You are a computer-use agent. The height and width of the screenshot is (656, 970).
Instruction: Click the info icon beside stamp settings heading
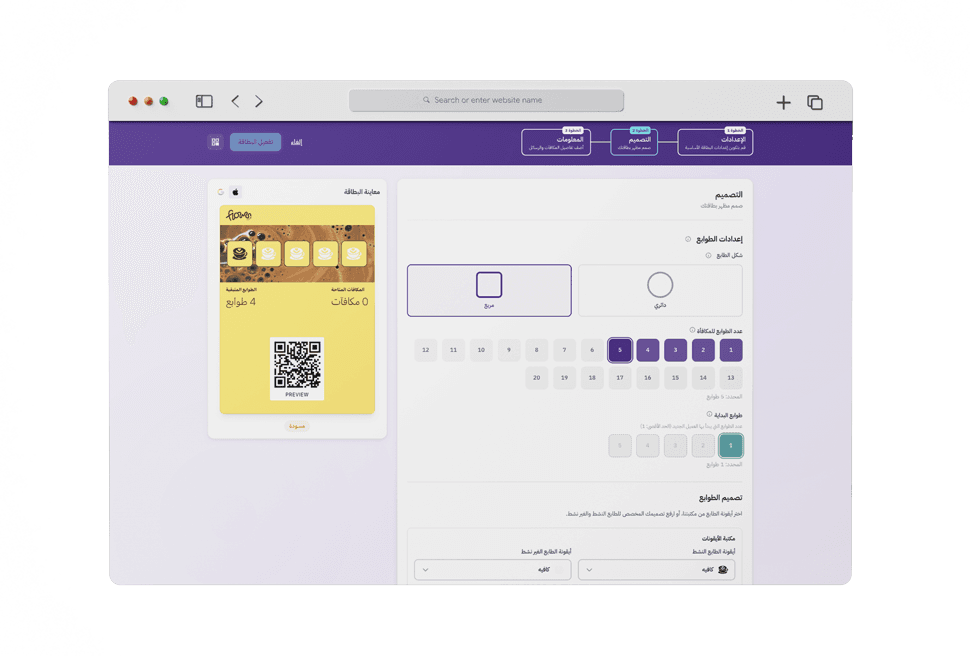click(688, 239)
